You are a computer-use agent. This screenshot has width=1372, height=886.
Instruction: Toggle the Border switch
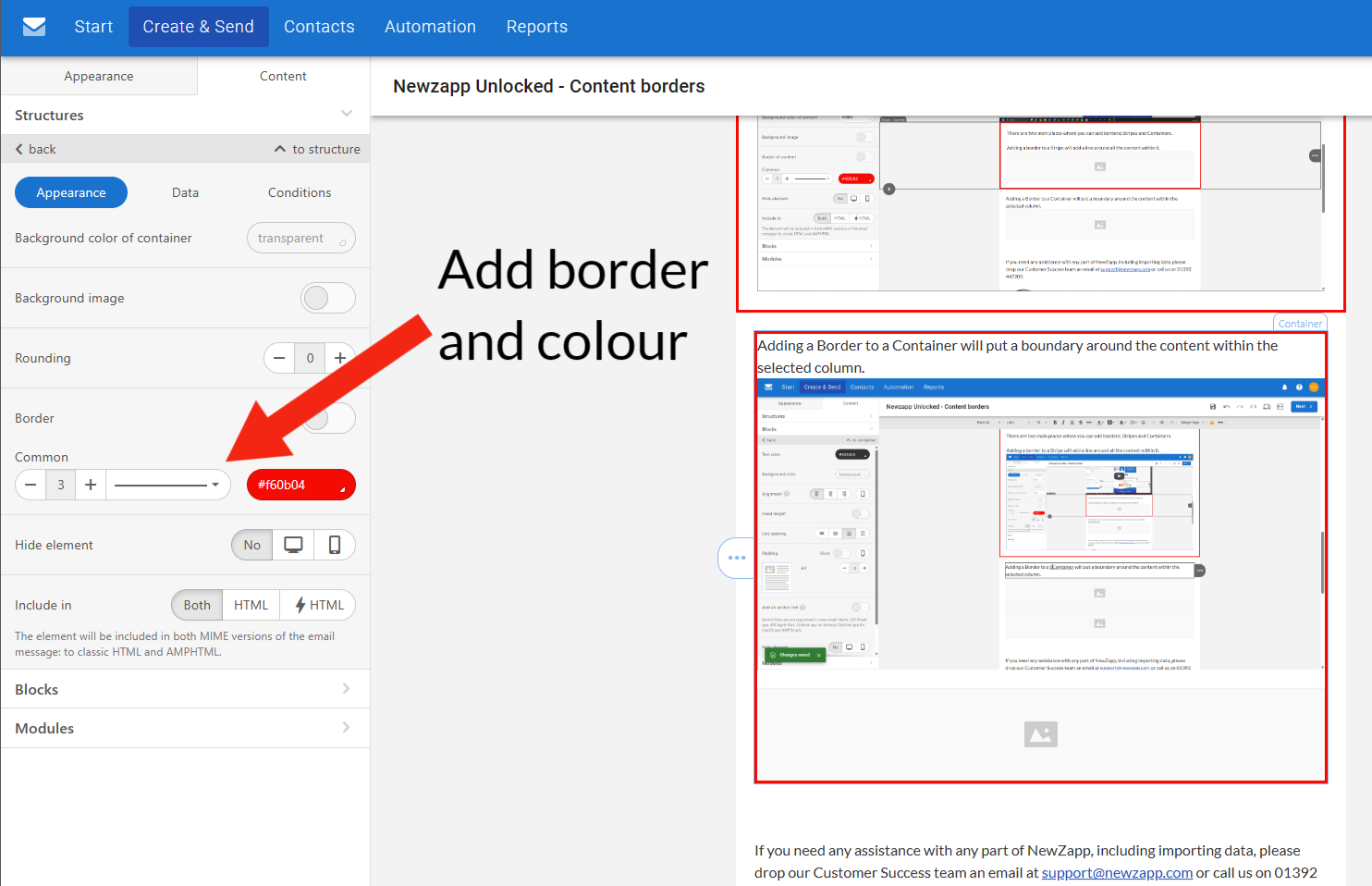pyautogui.click(x=328, y=418)
